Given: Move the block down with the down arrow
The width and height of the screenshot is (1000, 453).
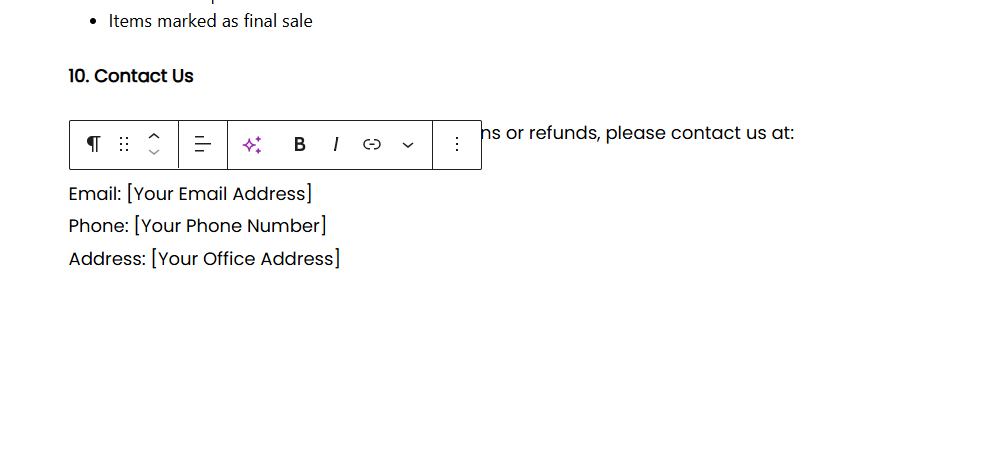Looking at the screenshot, I should click(x=154, y=152).
